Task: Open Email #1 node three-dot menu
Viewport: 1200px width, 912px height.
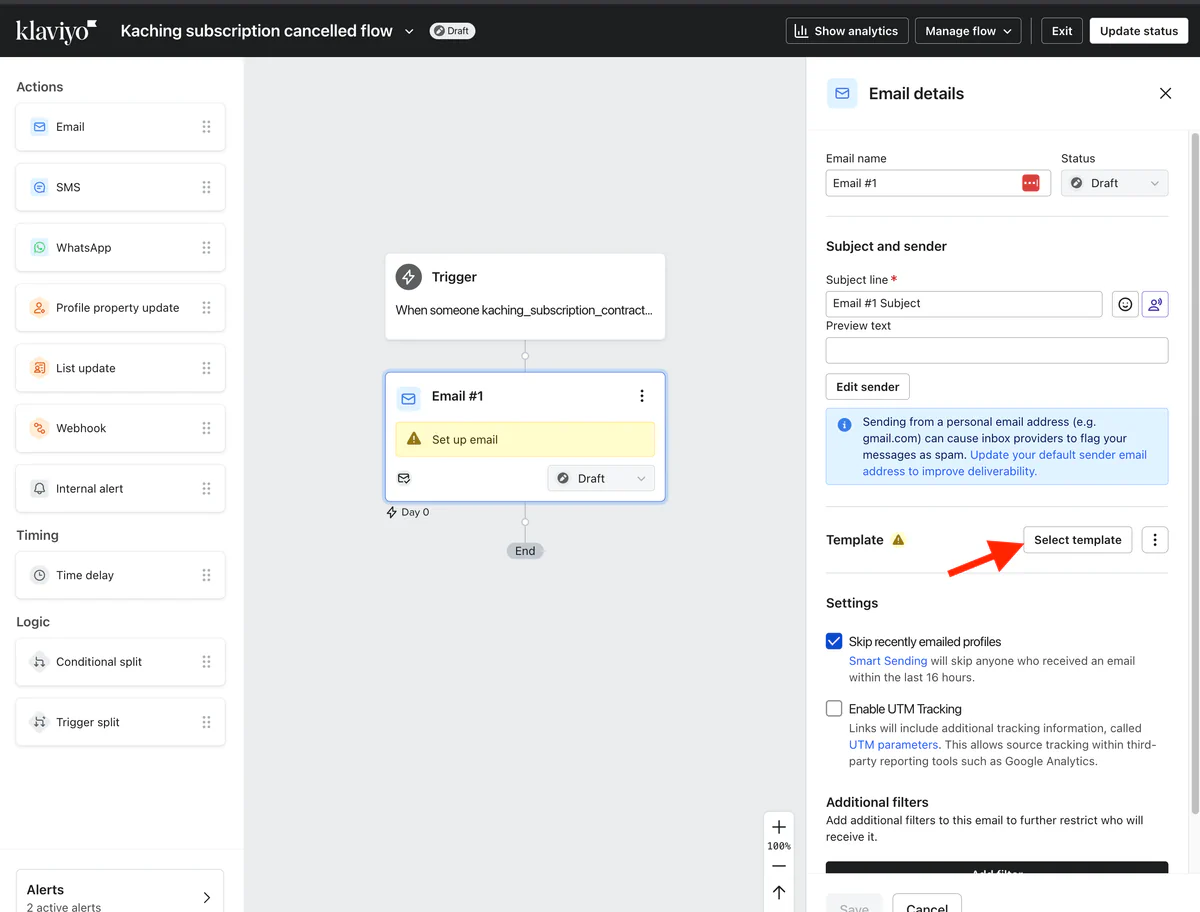Action: pos(642,396)
